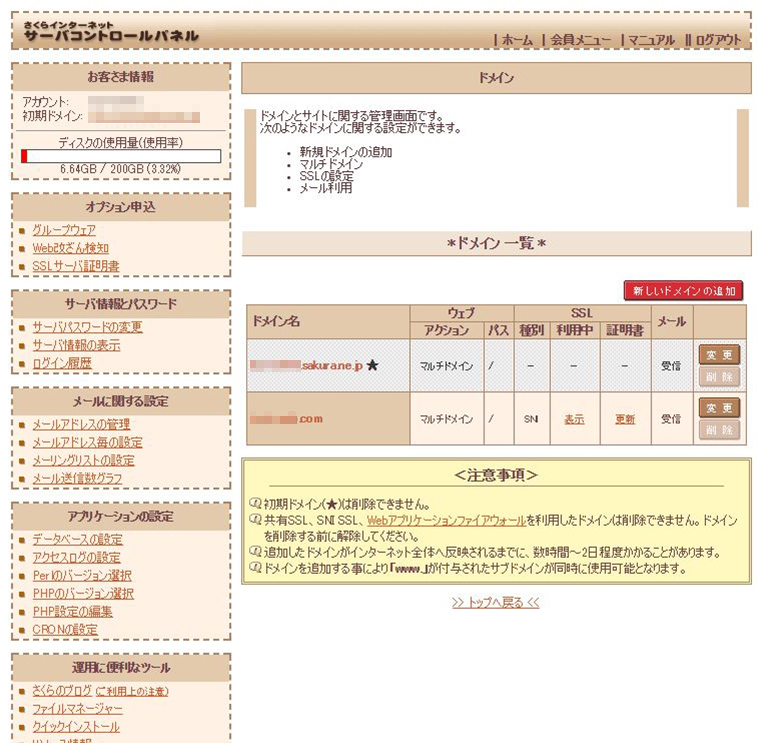
Task: Go to サーバパスワードの変更
Action: pyautogui.click(x=87, y=327)
